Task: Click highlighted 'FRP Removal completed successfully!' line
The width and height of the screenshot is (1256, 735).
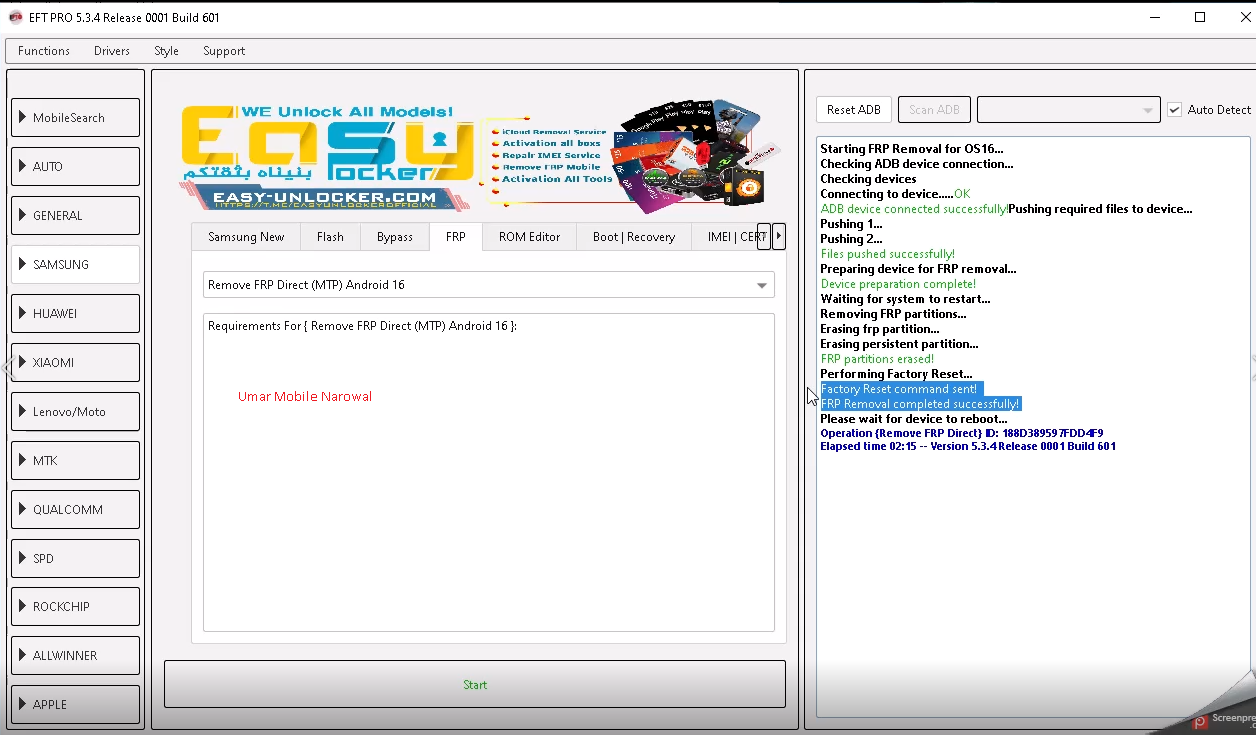Action: pos(920,404)
